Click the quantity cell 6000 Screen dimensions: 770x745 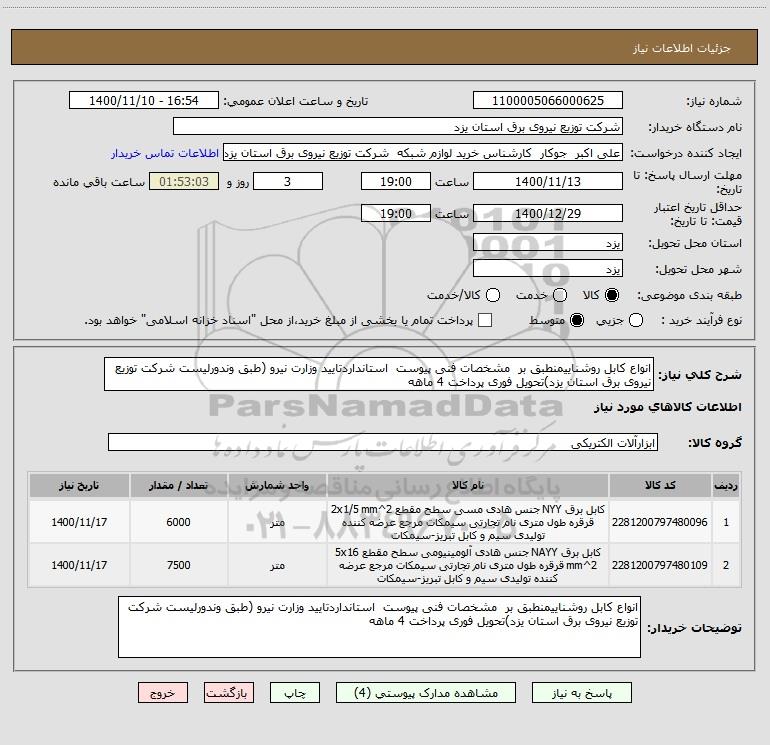coord(178,522)
